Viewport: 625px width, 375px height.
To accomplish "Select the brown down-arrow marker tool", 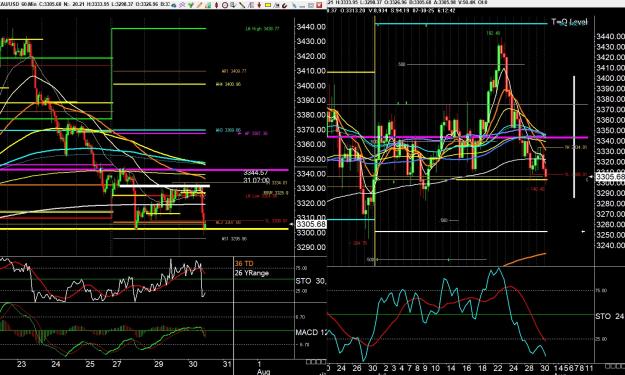I will 259,5.
